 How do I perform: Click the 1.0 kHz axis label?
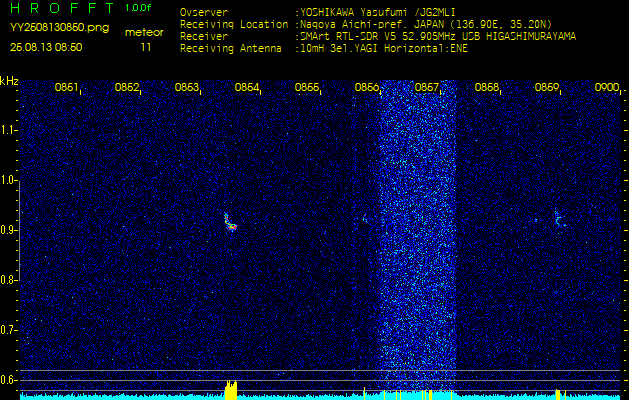pyautogui.click(x=8, y=180)
